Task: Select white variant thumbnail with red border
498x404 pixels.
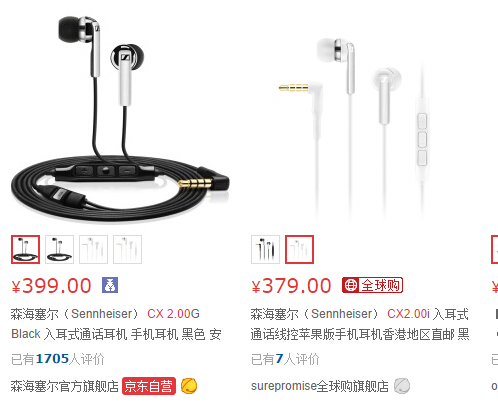Action: tap(299, 249)
